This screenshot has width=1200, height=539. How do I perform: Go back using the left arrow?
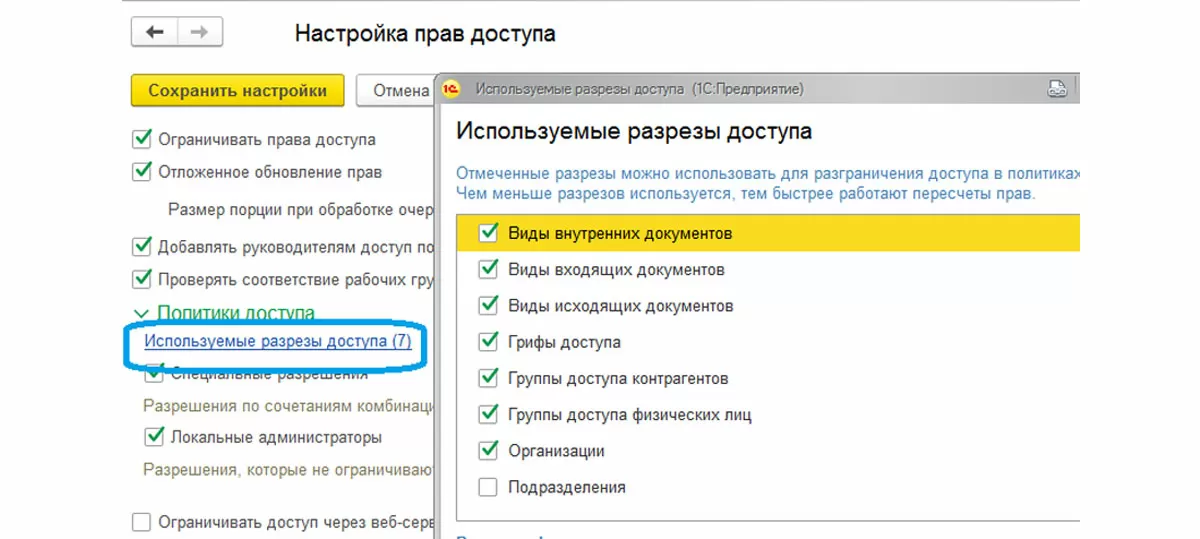(x=154, y=33)
